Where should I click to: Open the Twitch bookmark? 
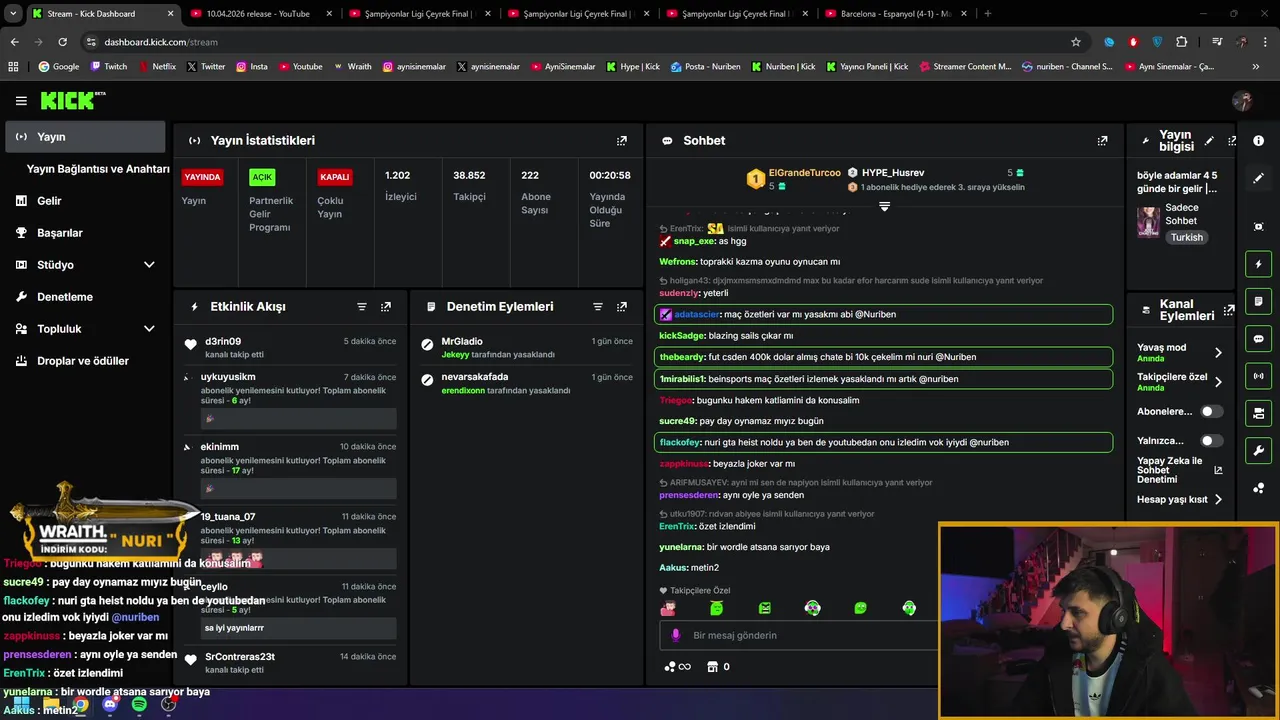(x=109, y=67)
